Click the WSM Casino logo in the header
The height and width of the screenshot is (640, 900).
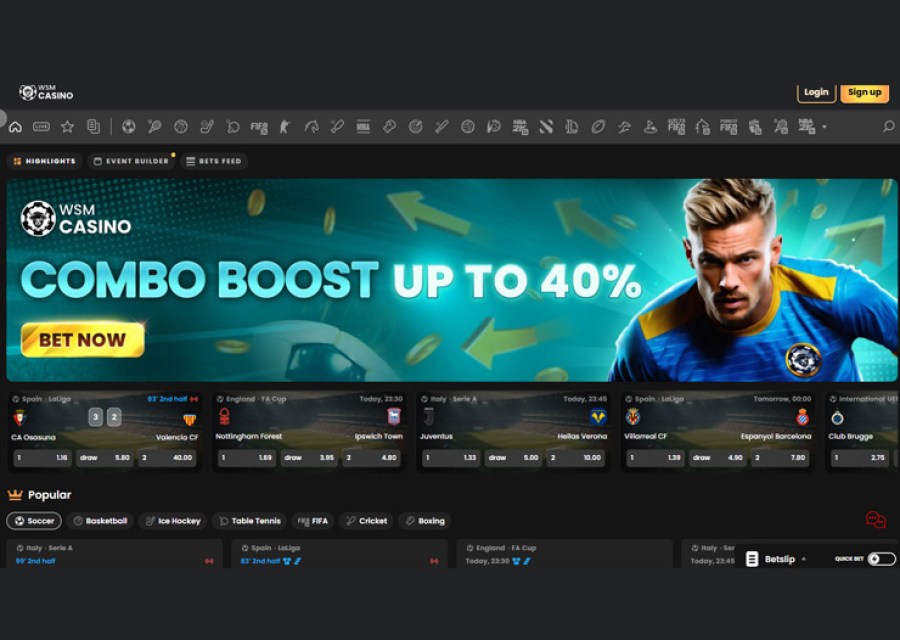pos(46,92)
